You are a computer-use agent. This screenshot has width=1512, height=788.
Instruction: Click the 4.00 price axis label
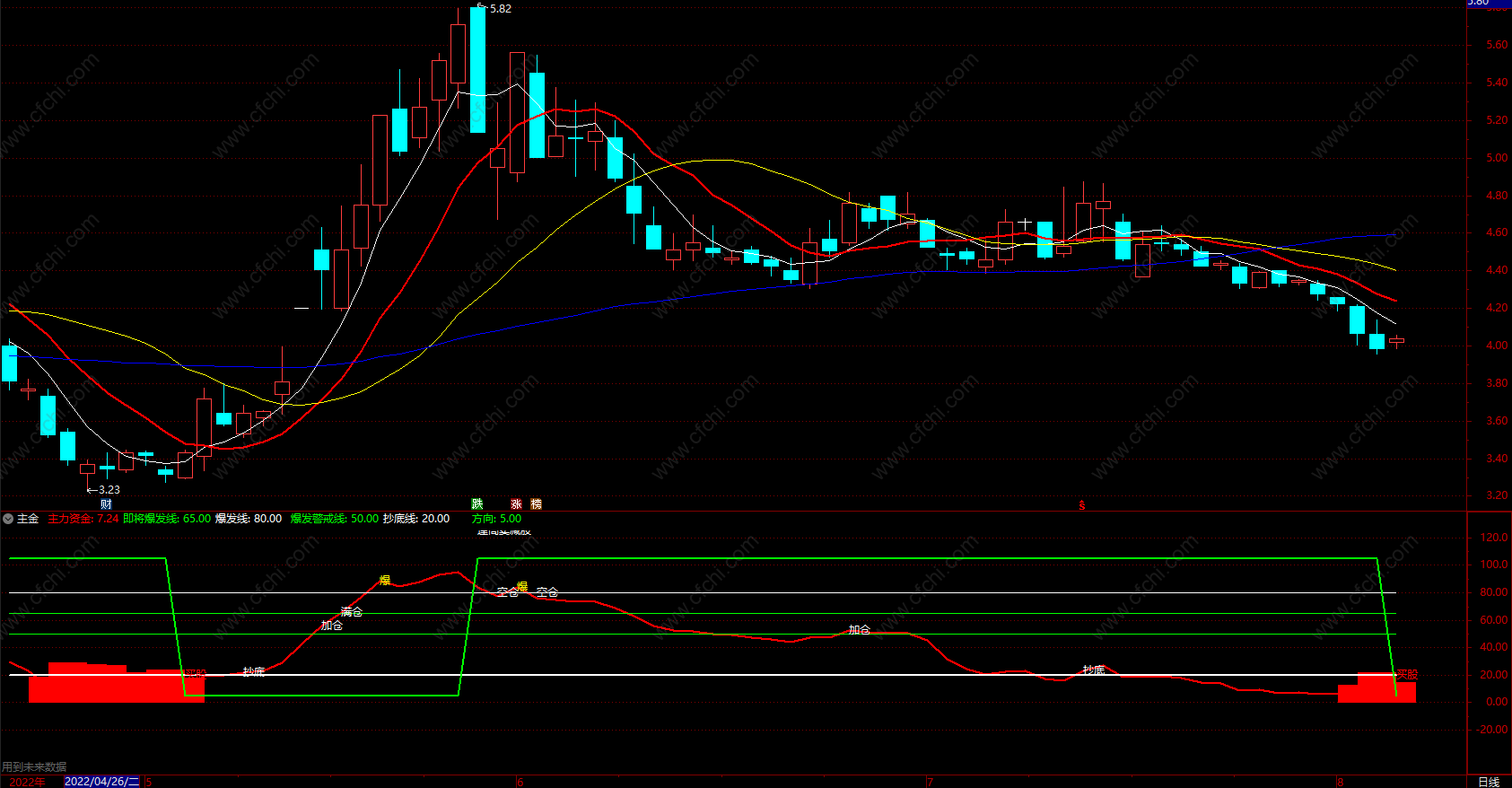click(1497, 346)
